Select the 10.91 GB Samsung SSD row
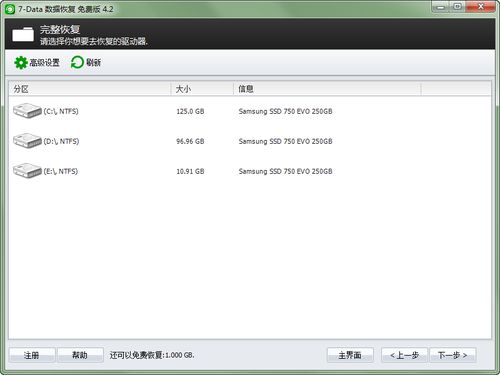The width and height of the screenshot is (500, 375). [x=250, y=171]
